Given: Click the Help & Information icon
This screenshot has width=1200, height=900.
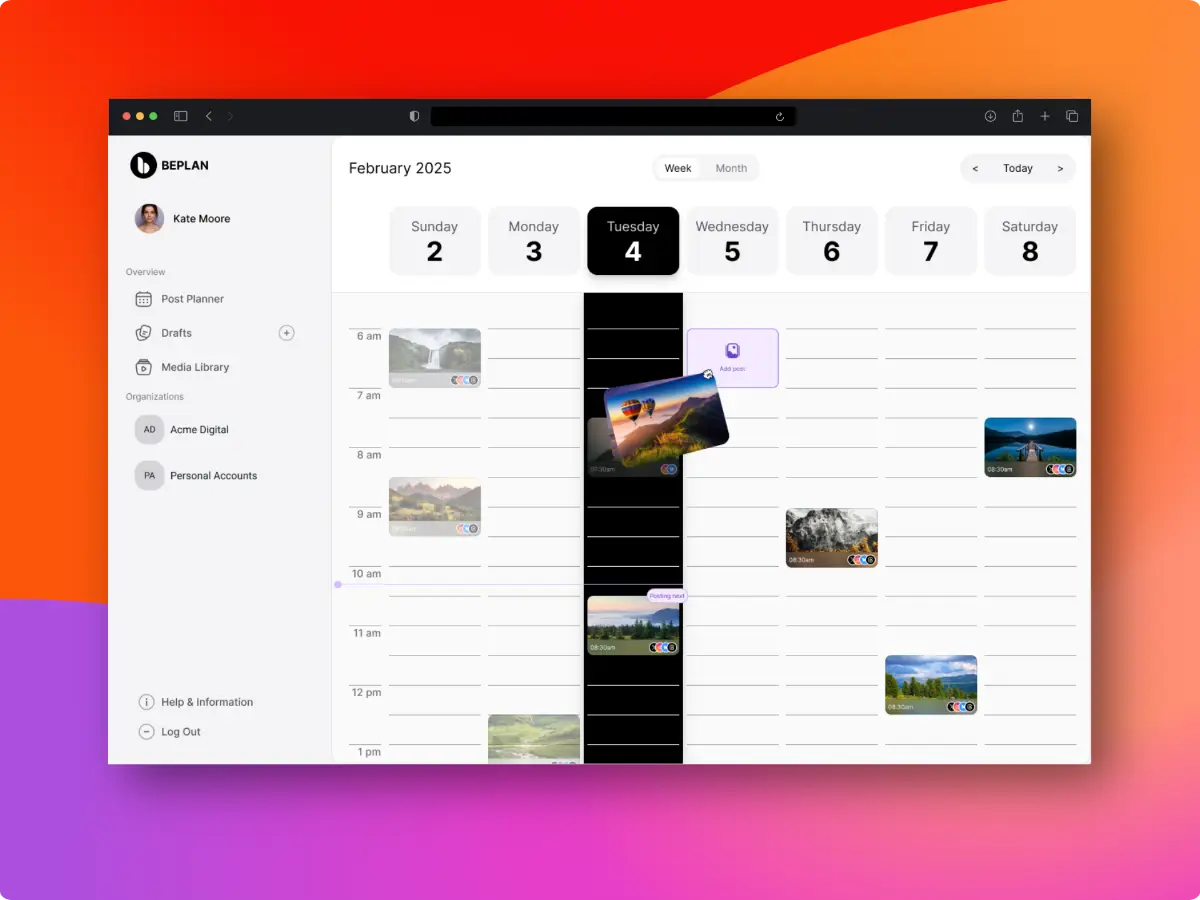Looking at the screenshot, I should click(146, 702).
